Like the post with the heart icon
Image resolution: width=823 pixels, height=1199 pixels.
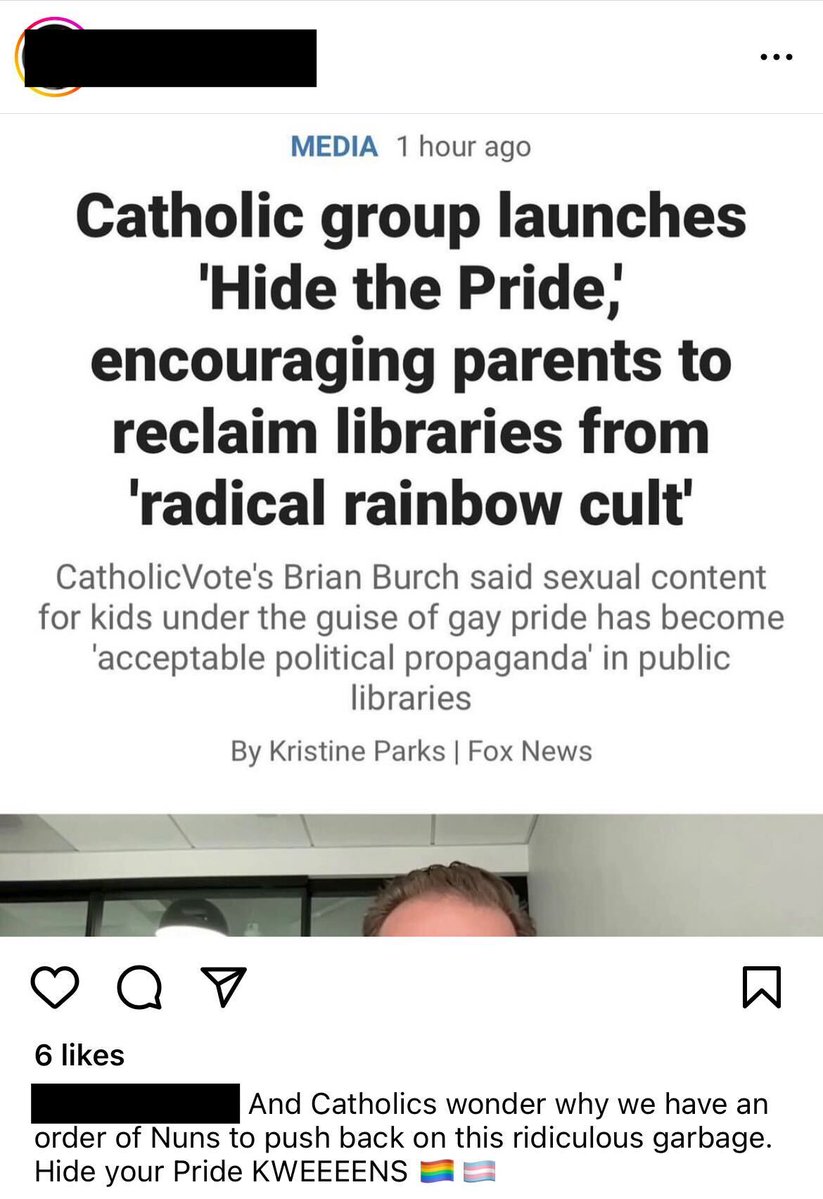coord(54,986)
